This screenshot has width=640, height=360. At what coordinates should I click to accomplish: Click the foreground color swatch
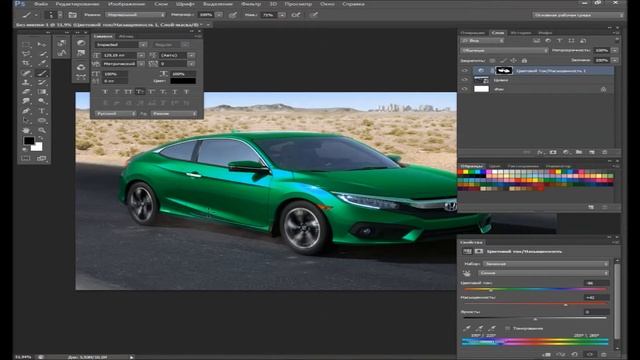(x=29, y=141)
